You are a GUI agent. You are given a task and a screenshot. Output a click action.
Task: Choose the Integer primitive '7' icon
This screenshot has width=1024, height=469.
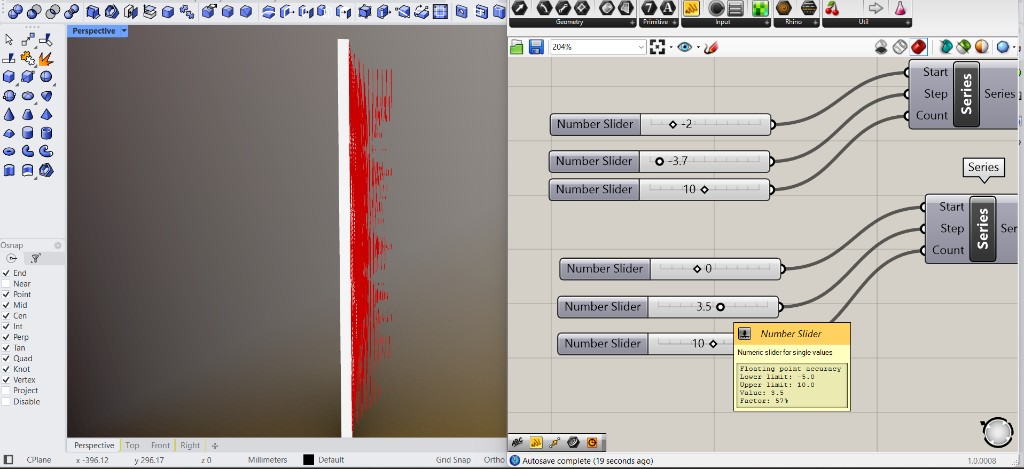coord(648,8)
